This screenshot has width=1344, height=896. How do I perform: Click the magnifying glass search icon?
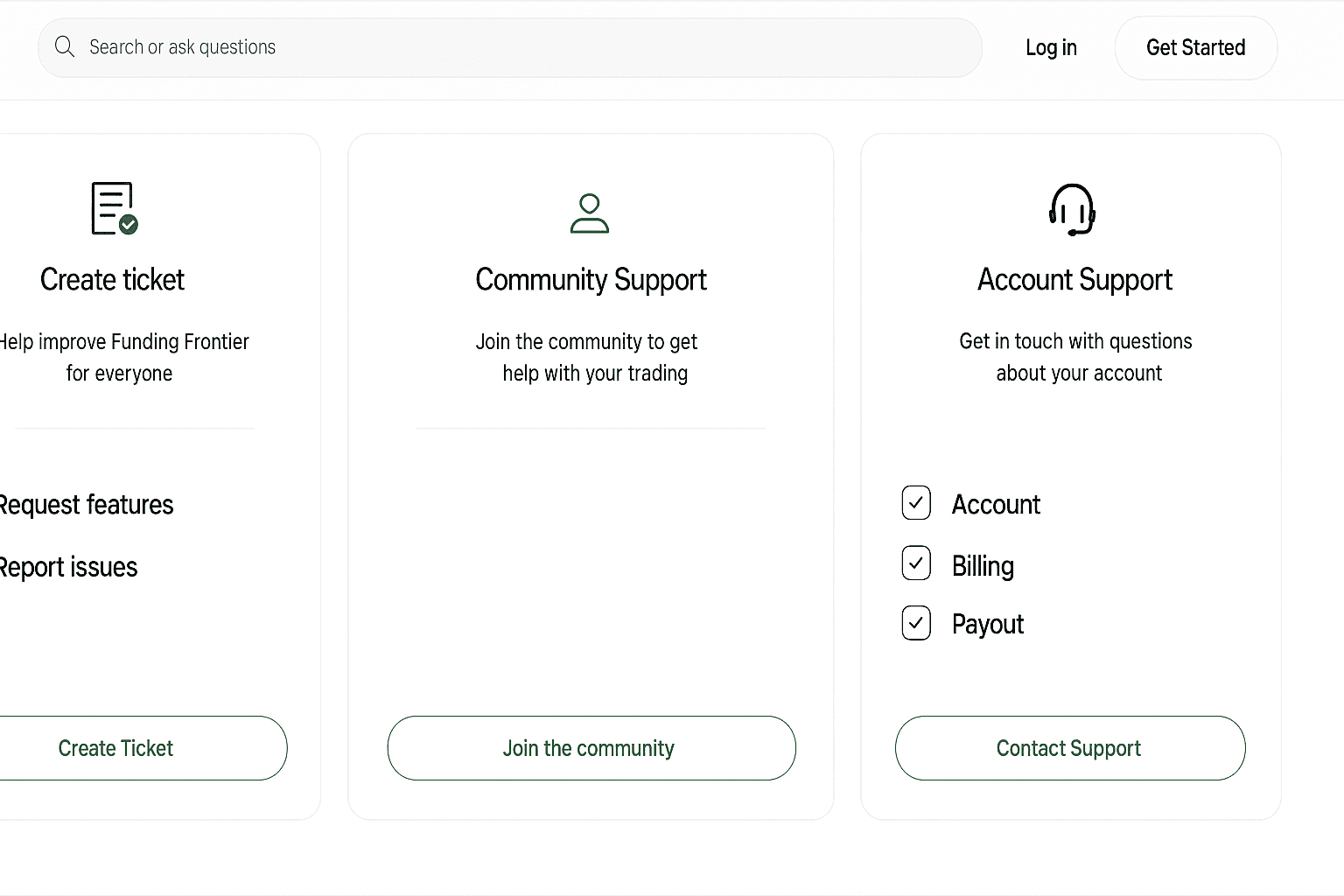click(65, 47)
